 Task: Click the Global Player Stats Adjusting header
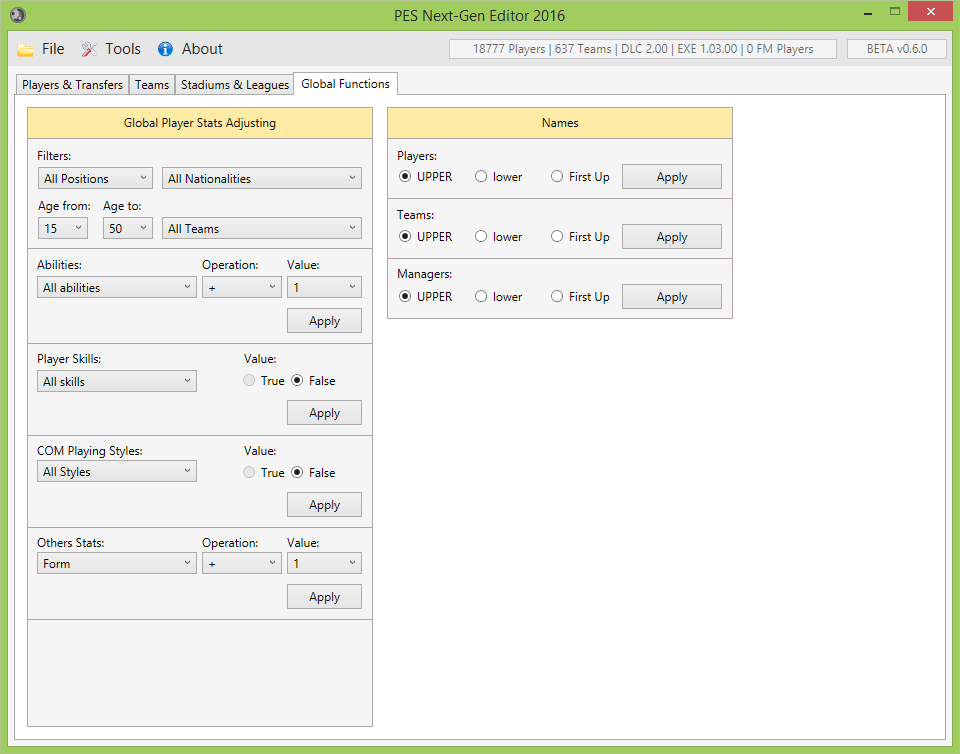200,123
